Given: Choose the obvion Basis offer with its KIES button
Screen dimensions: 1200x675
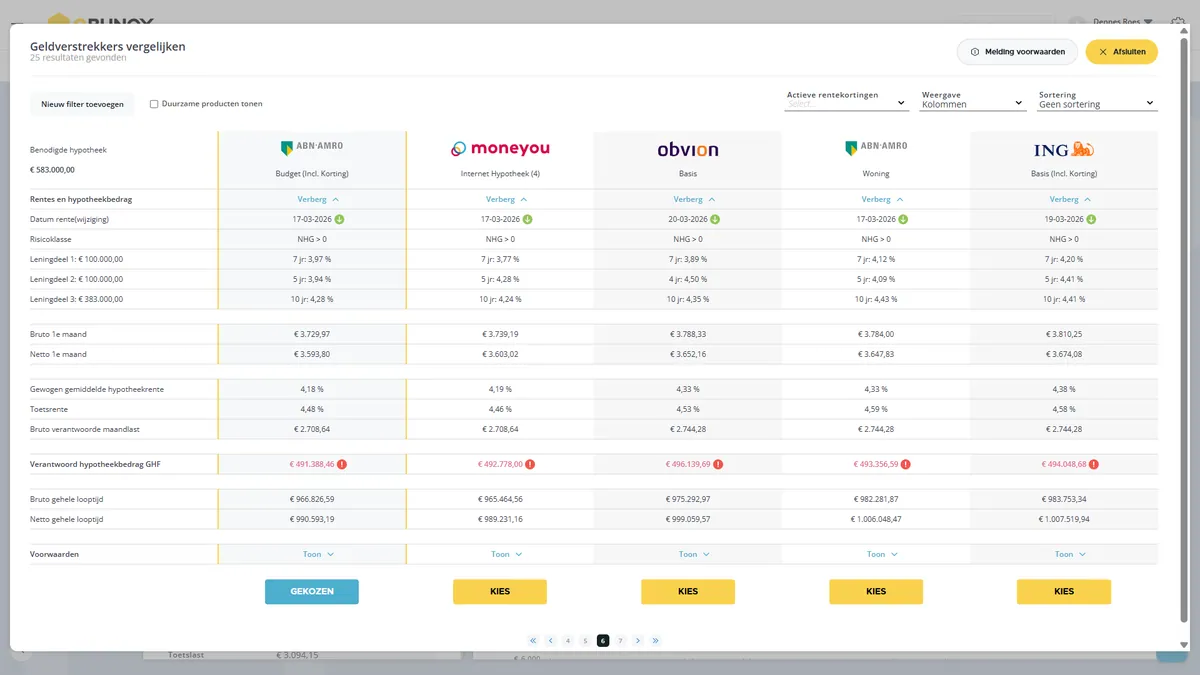Looking at the screenshot, I should pyautogui.click(x=688, y=592).
